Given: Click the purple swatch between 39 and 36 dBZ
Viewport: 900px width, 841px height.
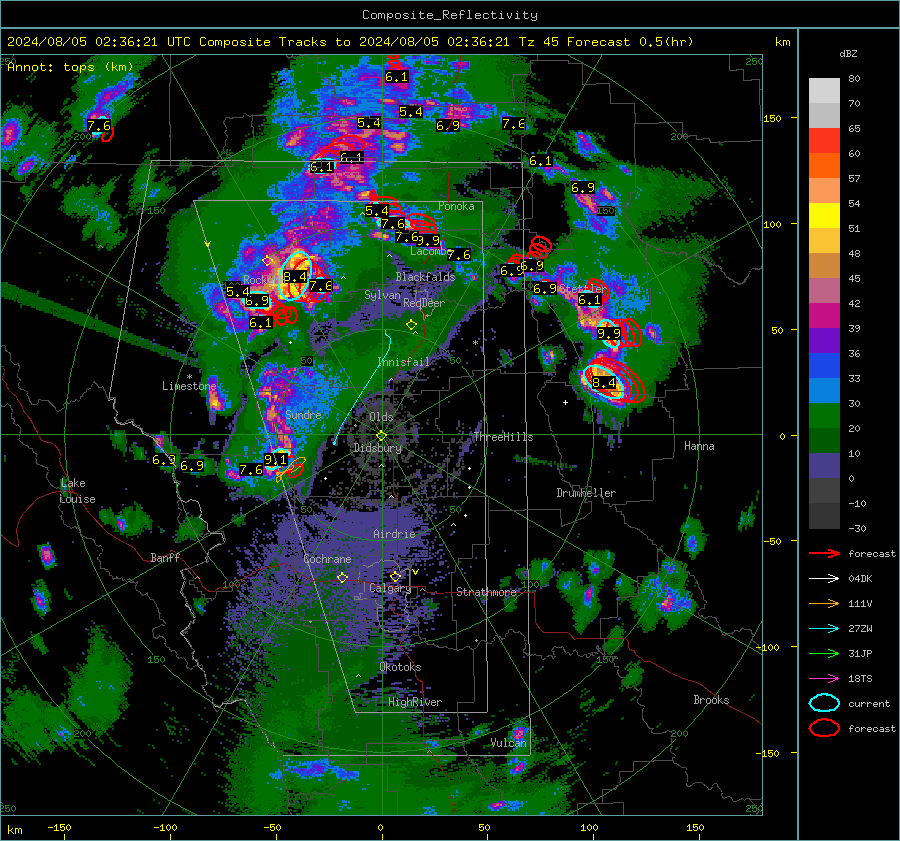Looking at the screenshot, I should pos(824,341).
